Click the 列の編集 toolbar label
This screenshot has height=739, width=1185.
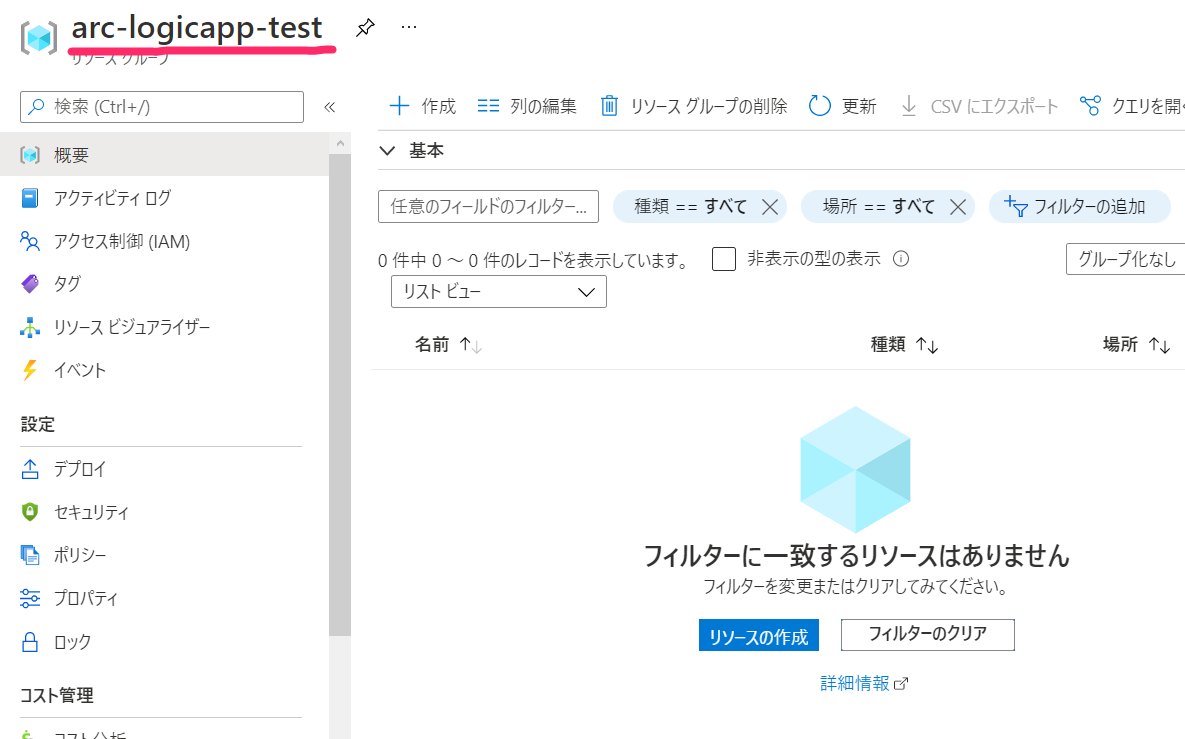point(543,107)
